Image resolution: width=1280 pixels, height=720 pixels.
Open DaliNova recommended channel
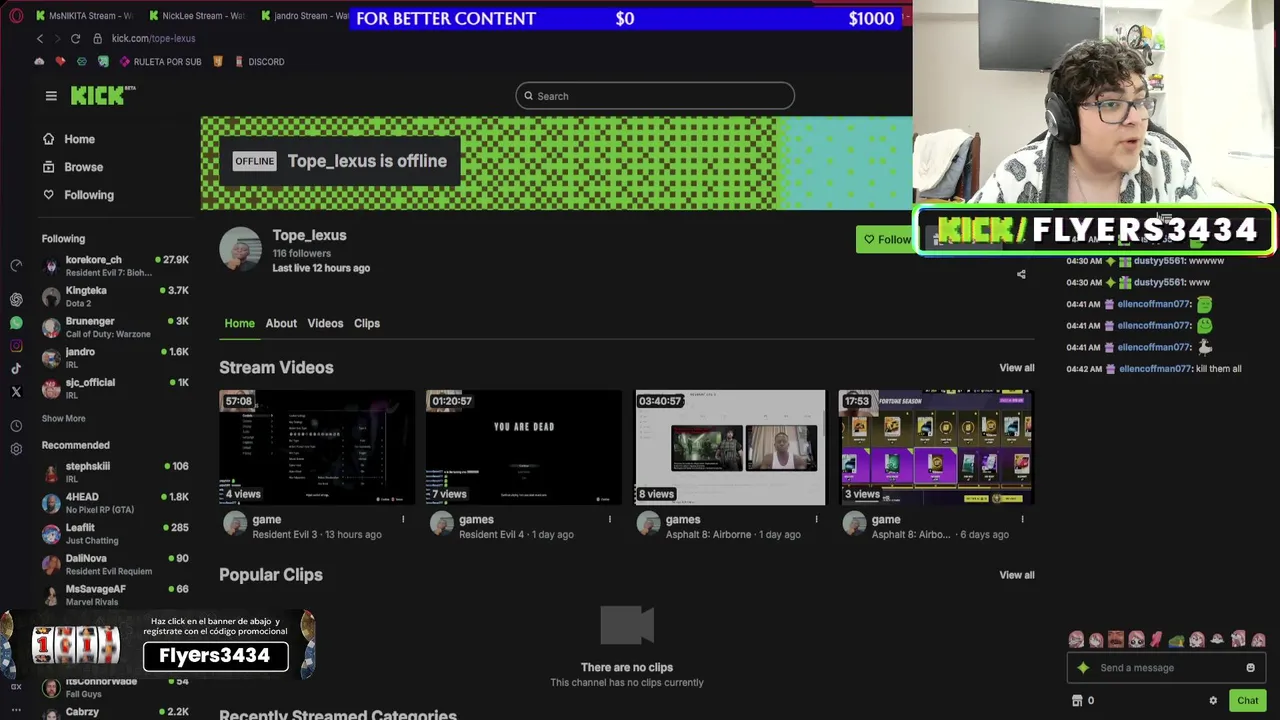[x=115, y=565]
